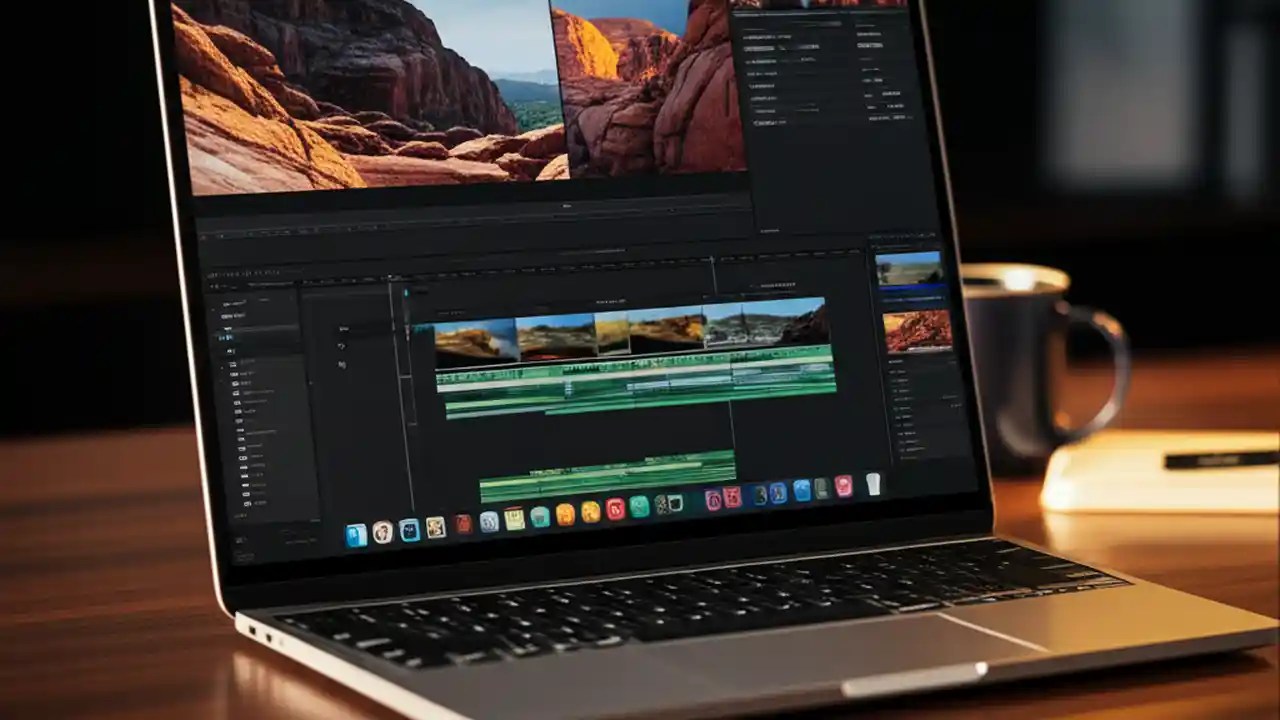
Task: Select the Selection tool in the editing toolbar
Action: point(345,330)
